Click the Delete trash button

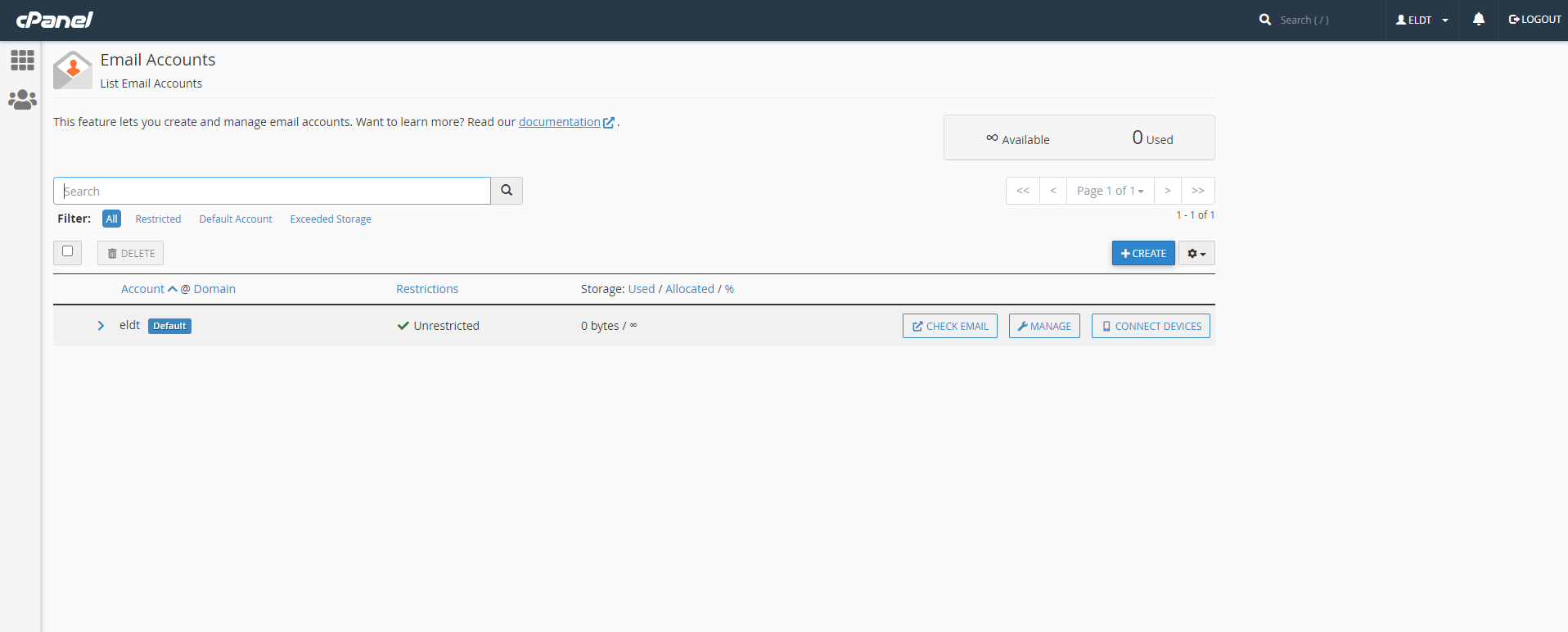[131, 254]
